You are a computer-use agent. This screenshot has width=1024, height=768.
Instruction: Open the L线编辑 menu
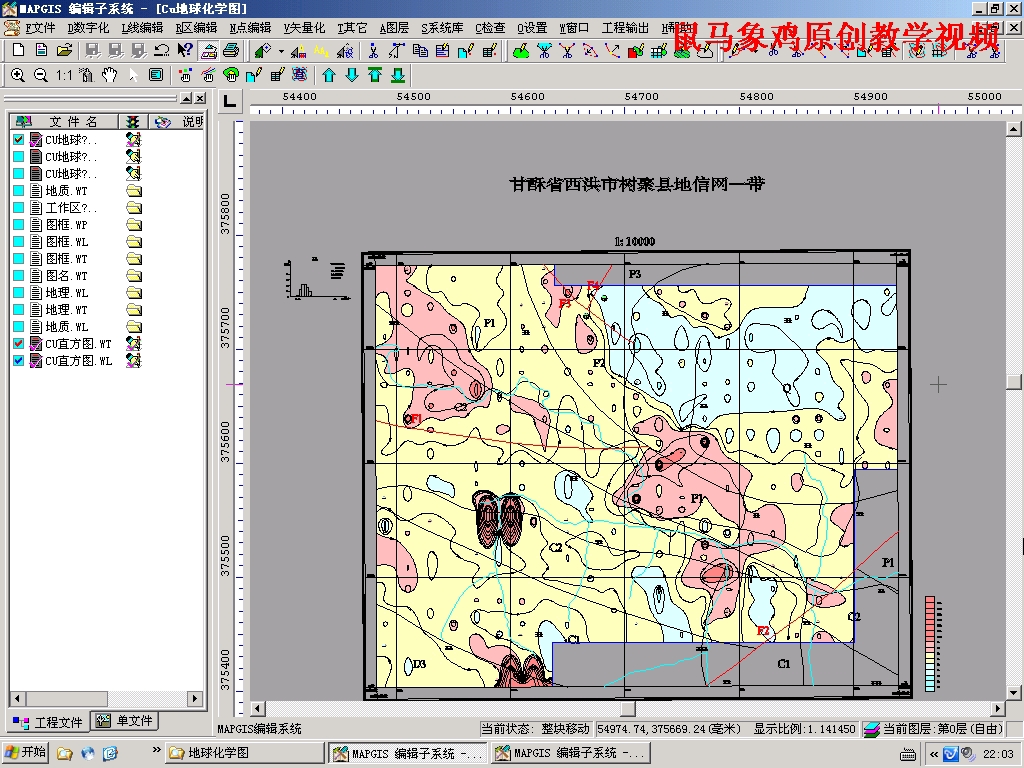(142, 28)
